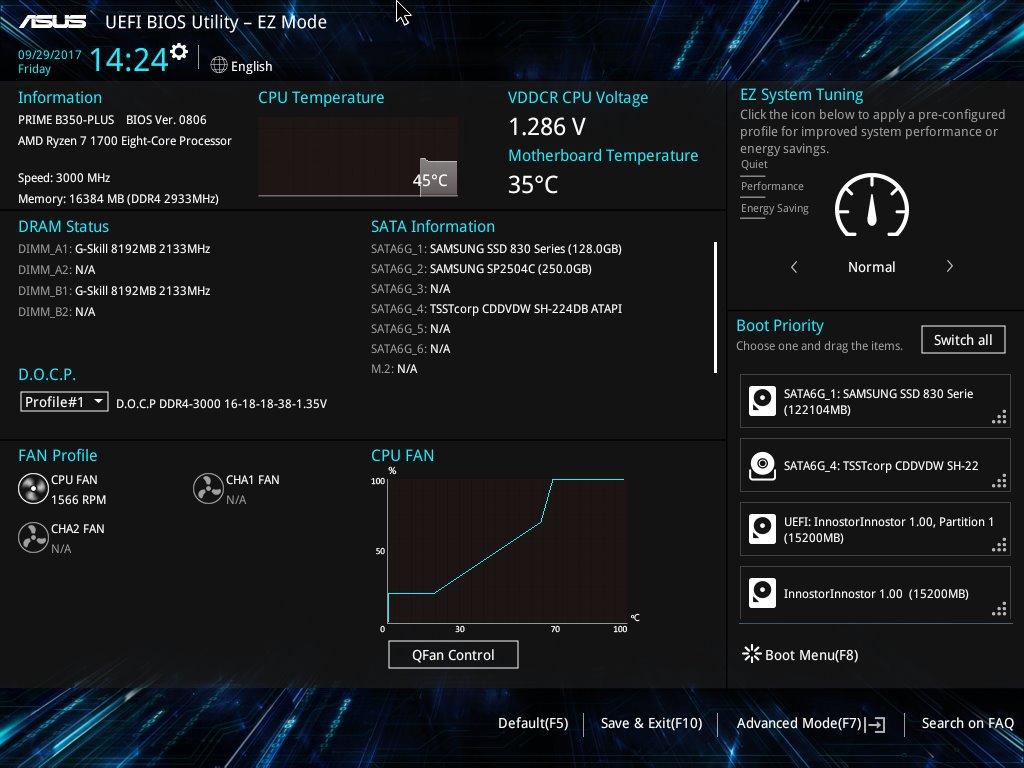Click the 1.286 V CPU voltage value

coord(547,127)
